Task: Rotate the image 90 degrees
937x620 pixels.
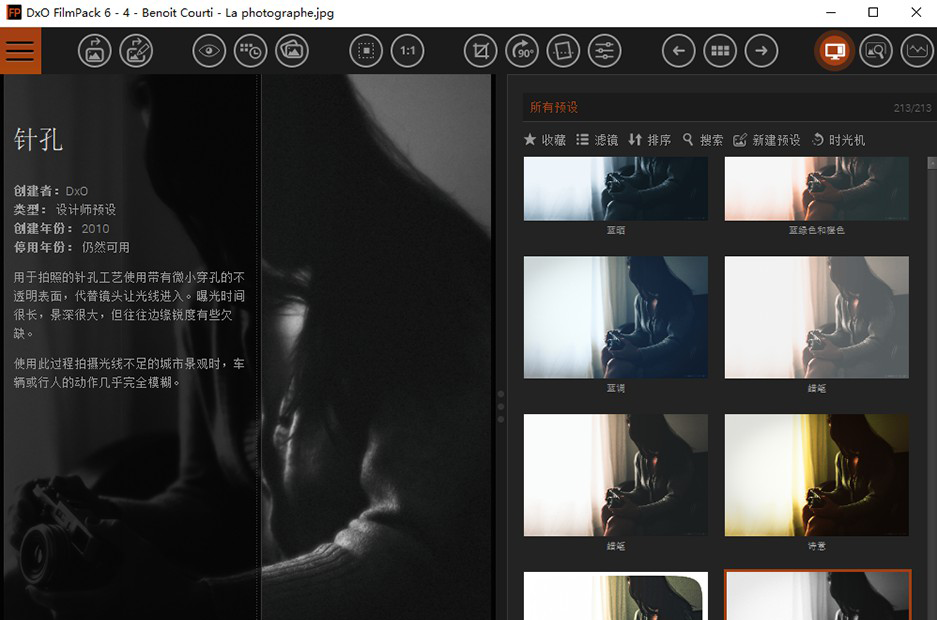Action: 522,51
